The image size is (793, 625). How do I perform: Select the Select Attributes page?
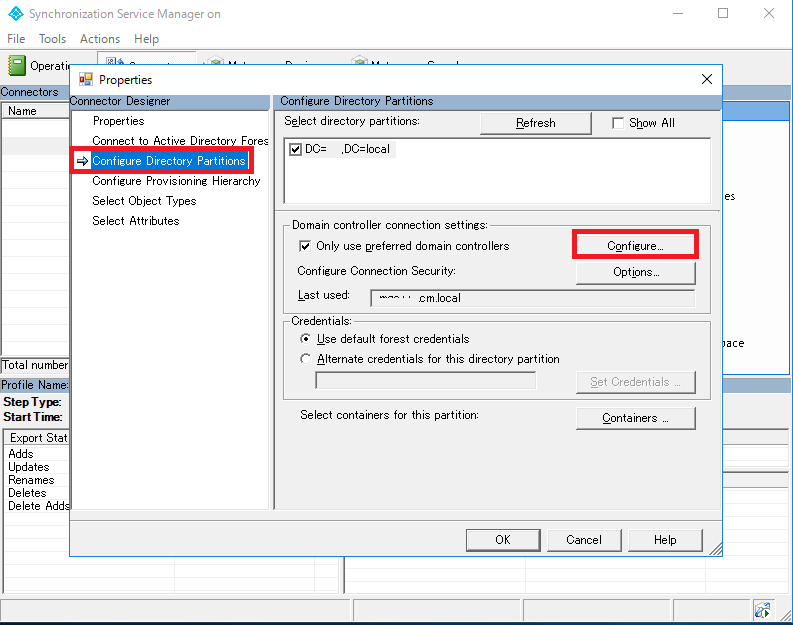click(136, 221)
